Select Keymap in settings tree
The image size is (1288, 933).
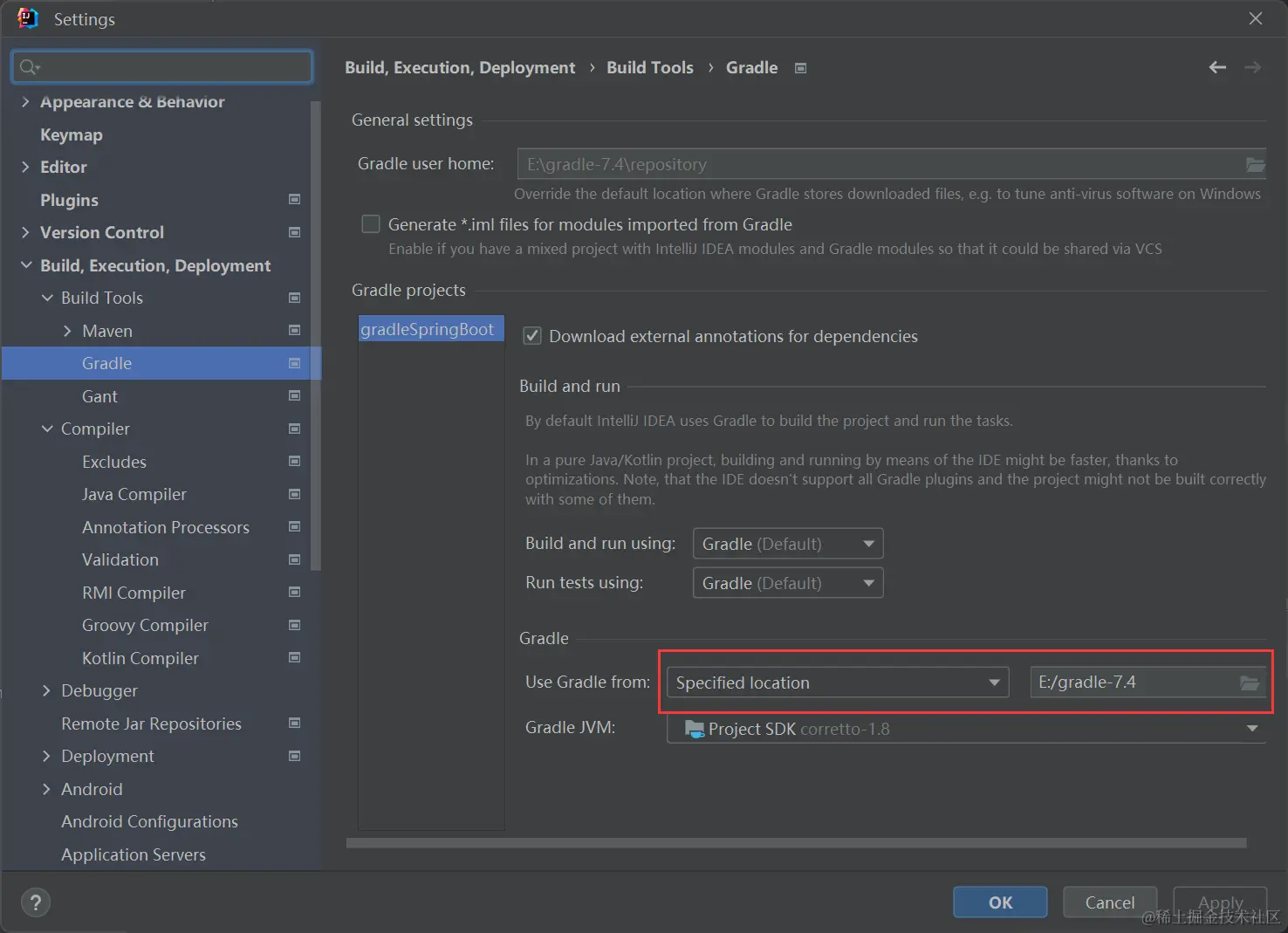pyautogui.click(x=72, y=134)
